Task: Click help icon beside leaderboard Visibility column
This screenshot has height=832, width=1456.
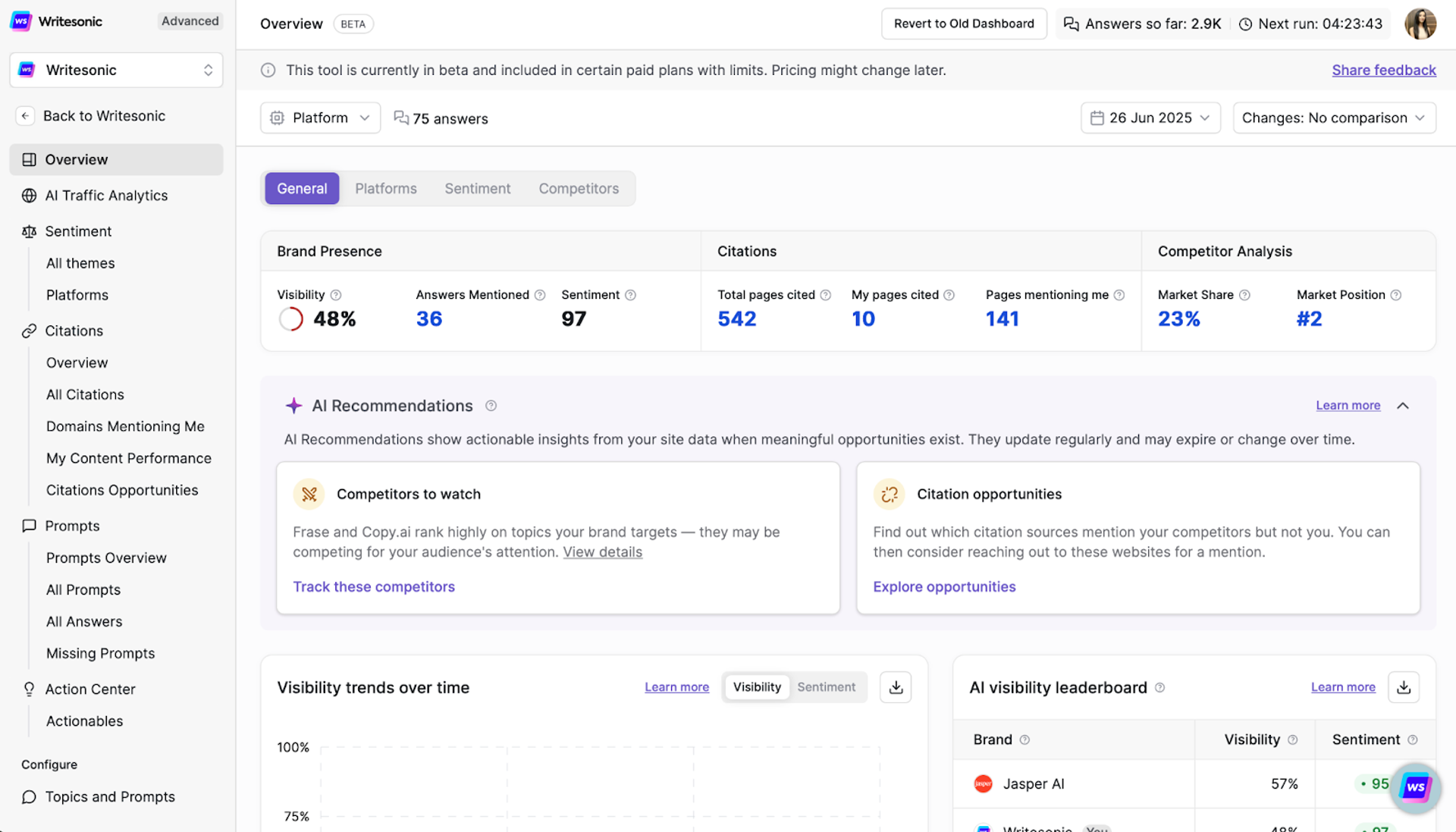Action: click(x=1293, y=740)
